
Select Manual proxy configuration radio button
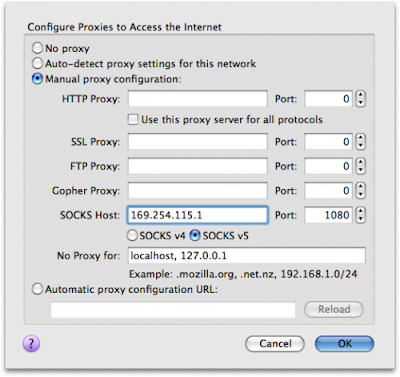coord(37,79)
